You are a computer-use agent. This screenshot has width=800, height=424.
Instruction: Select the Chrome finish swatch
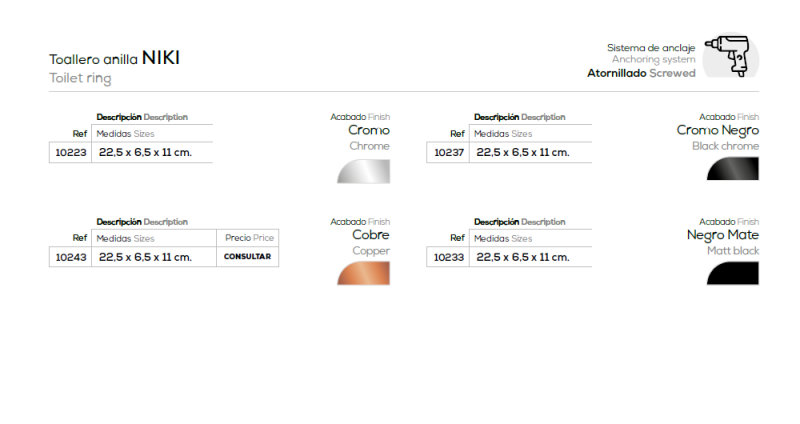click(x=363, y=171)
